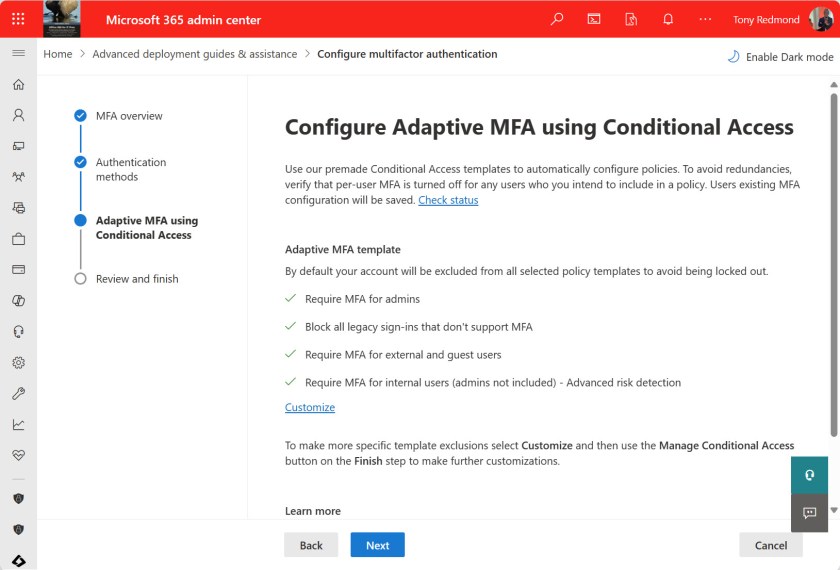
Task: Click Configure multifactor authentication breadcrumb
Action: pos(407,54)
